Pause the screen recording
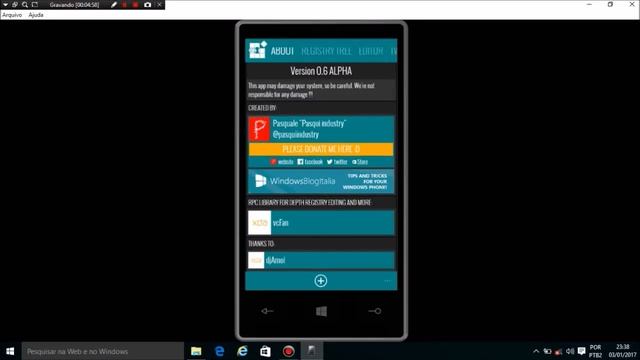640x360 pixels. (x=124, y=4)
